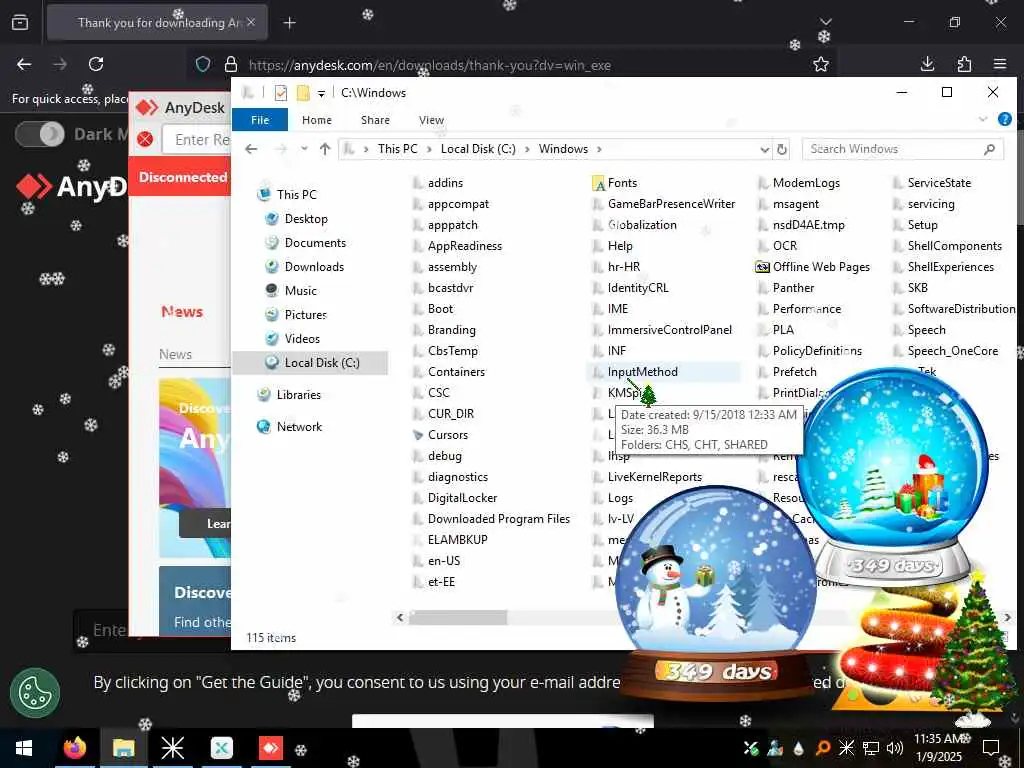Screen dimensions: 1024x768
Task: Click the new folder quick access icon
Action: (302, 93)
